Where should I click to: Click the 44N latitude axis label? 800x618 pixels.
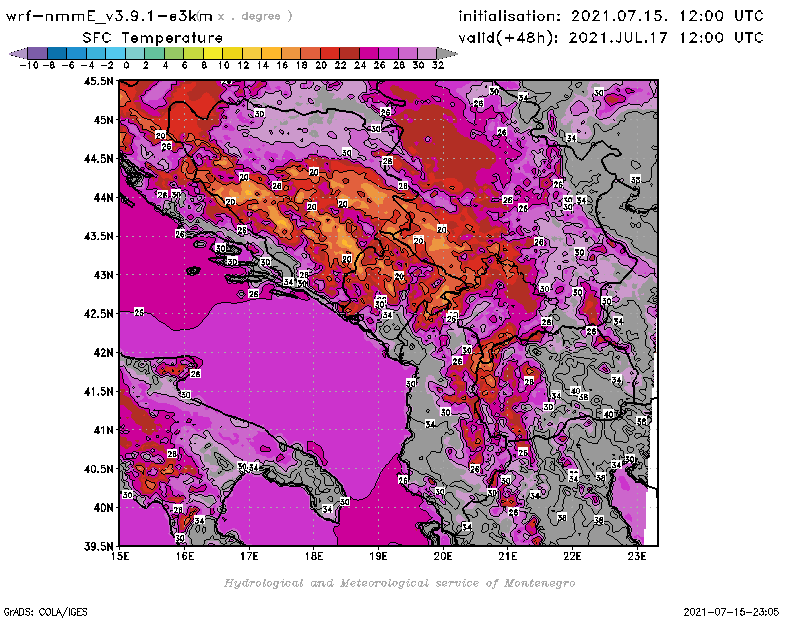pos(103,197)
